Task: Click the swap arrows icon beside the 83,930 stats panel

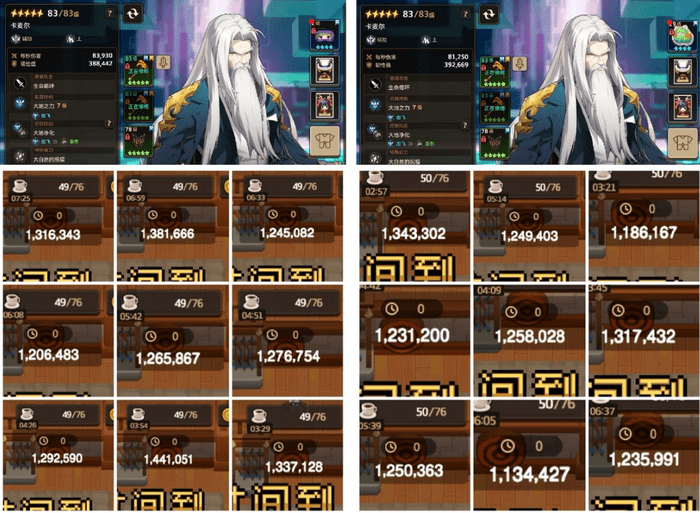Action: click(x=133, y=14)
